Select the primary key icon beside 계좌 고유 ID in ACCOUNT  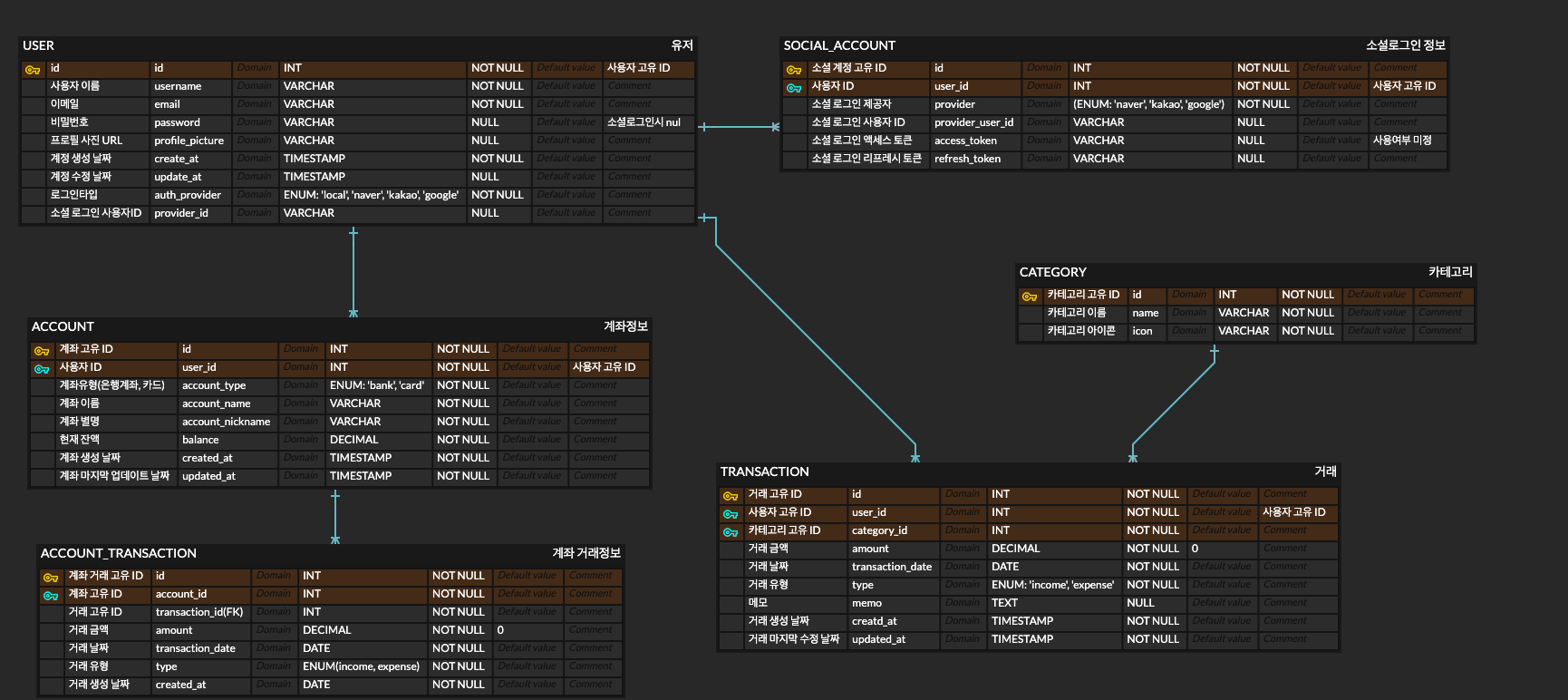42,350
